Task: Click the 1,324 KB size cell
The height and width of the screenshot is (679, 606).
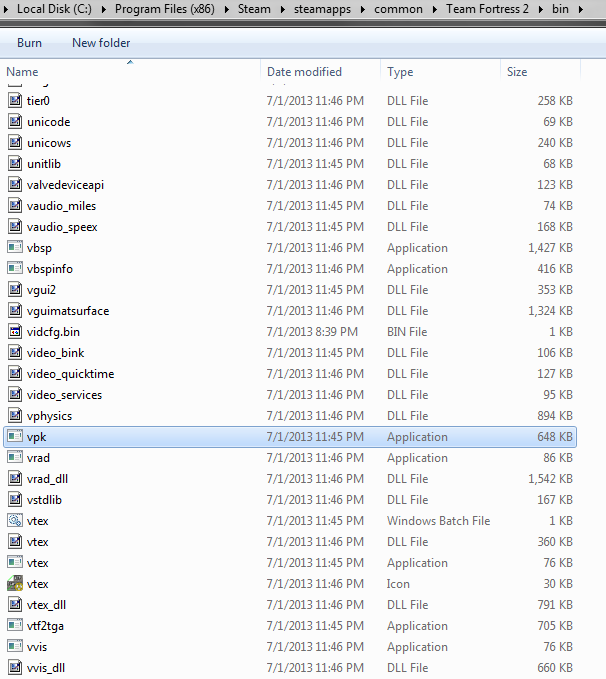Action: 550,310
